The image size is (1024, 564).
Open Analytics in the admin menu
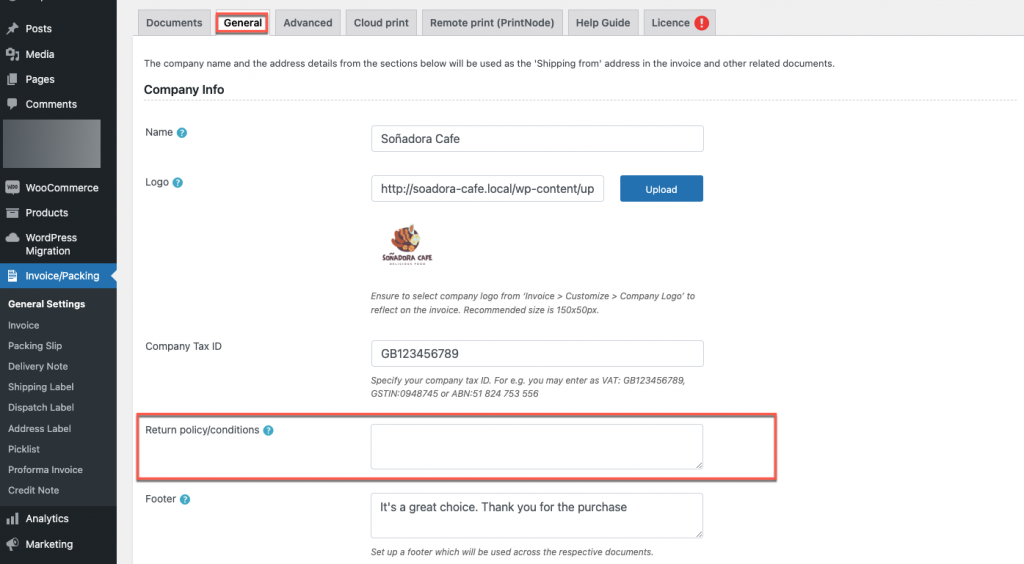(x=47, y=519)
